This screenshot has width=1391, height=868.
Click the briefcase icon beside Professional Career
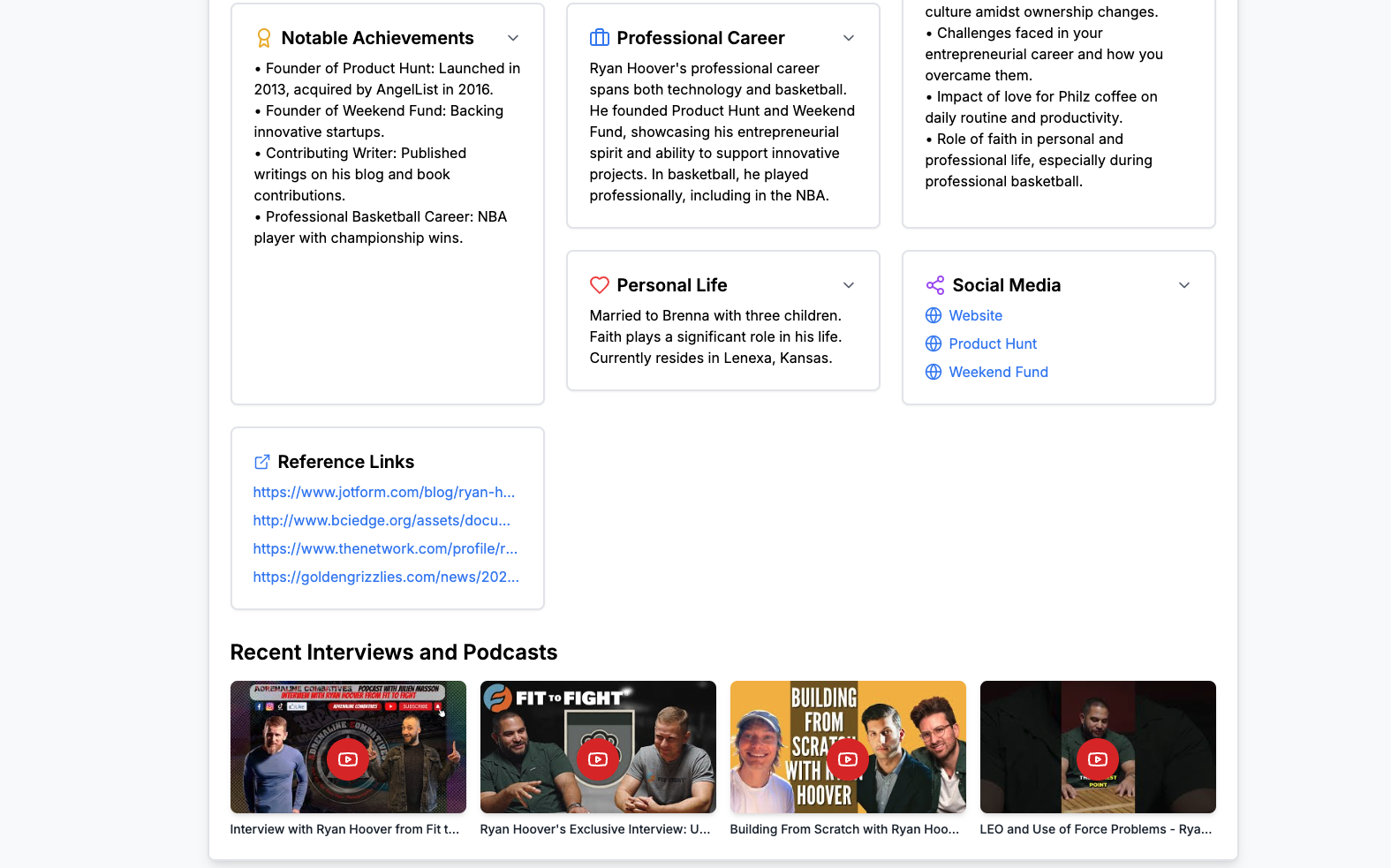point(600,38)
